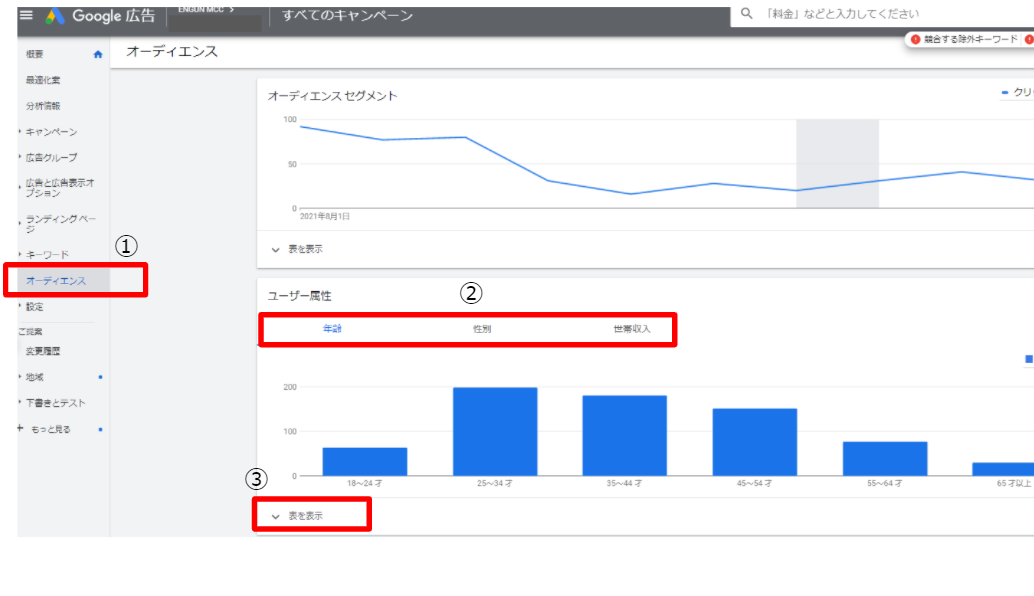Click the 35〜44 才 bar
This screenshot has width=1034, height=596.
pos(624,435)
